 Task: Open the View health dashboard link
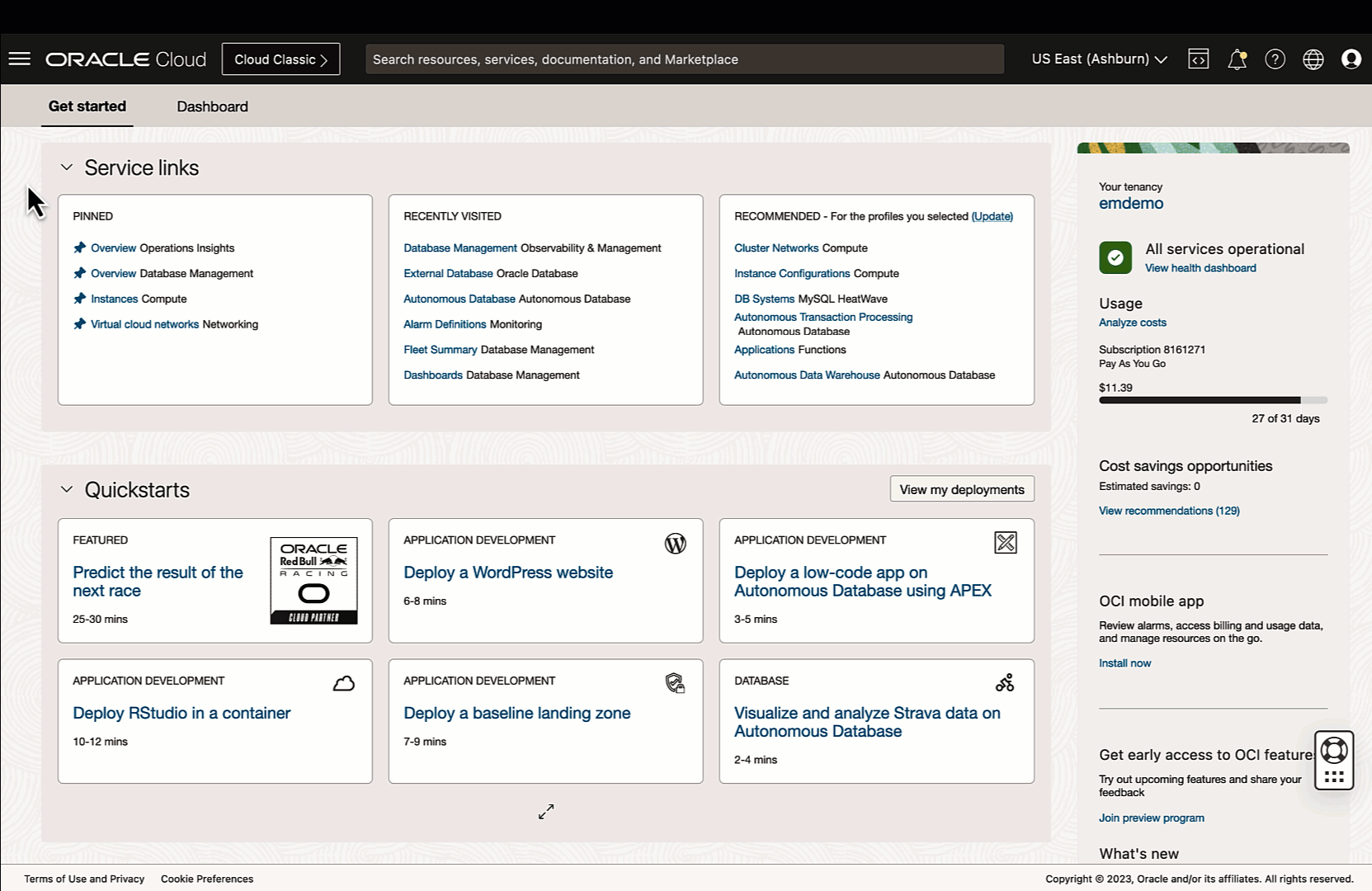tap(1200, 268)
